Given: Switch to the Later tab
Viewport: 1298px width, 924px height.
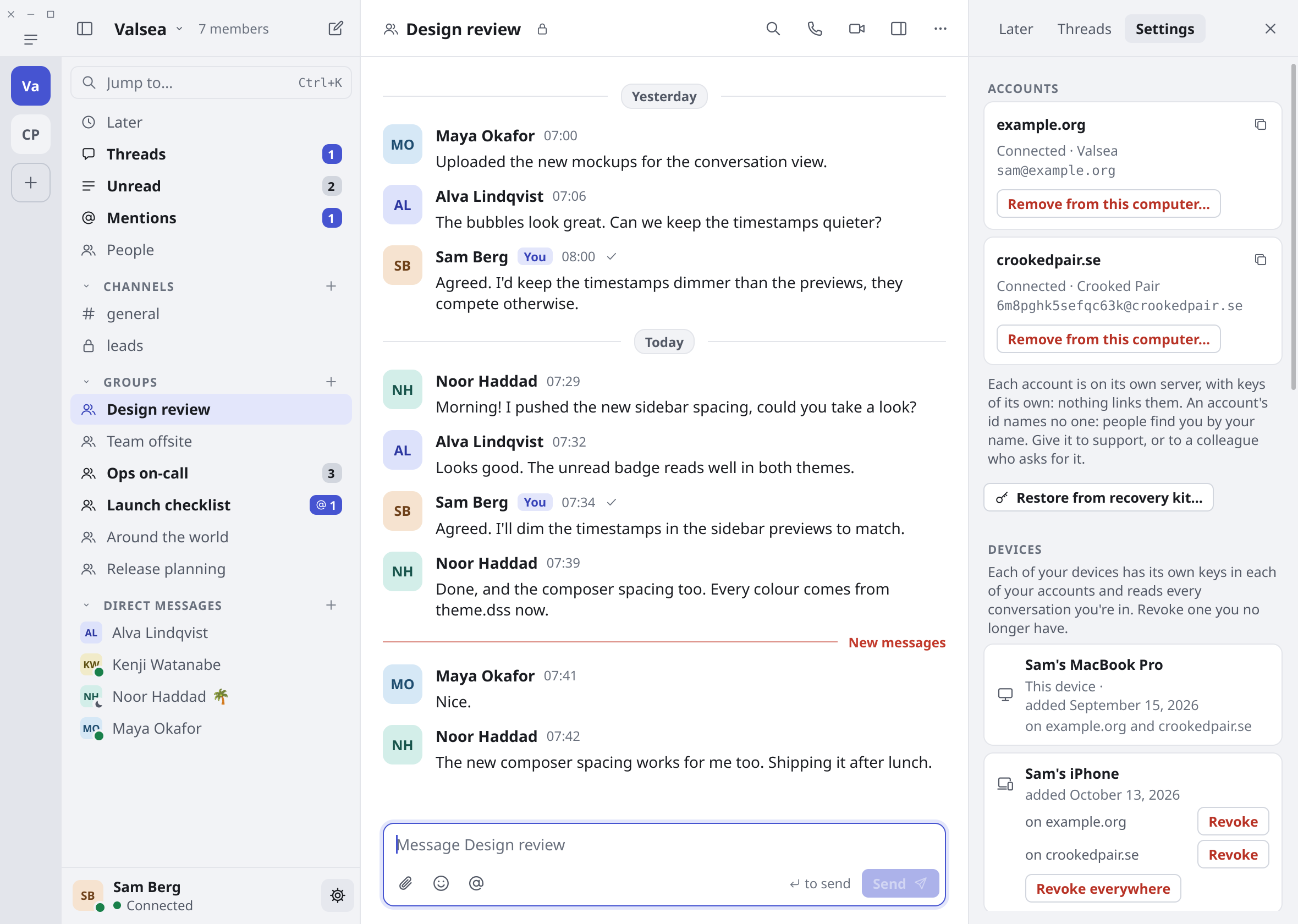Looking at the screenshot, I should point(1015,29).
